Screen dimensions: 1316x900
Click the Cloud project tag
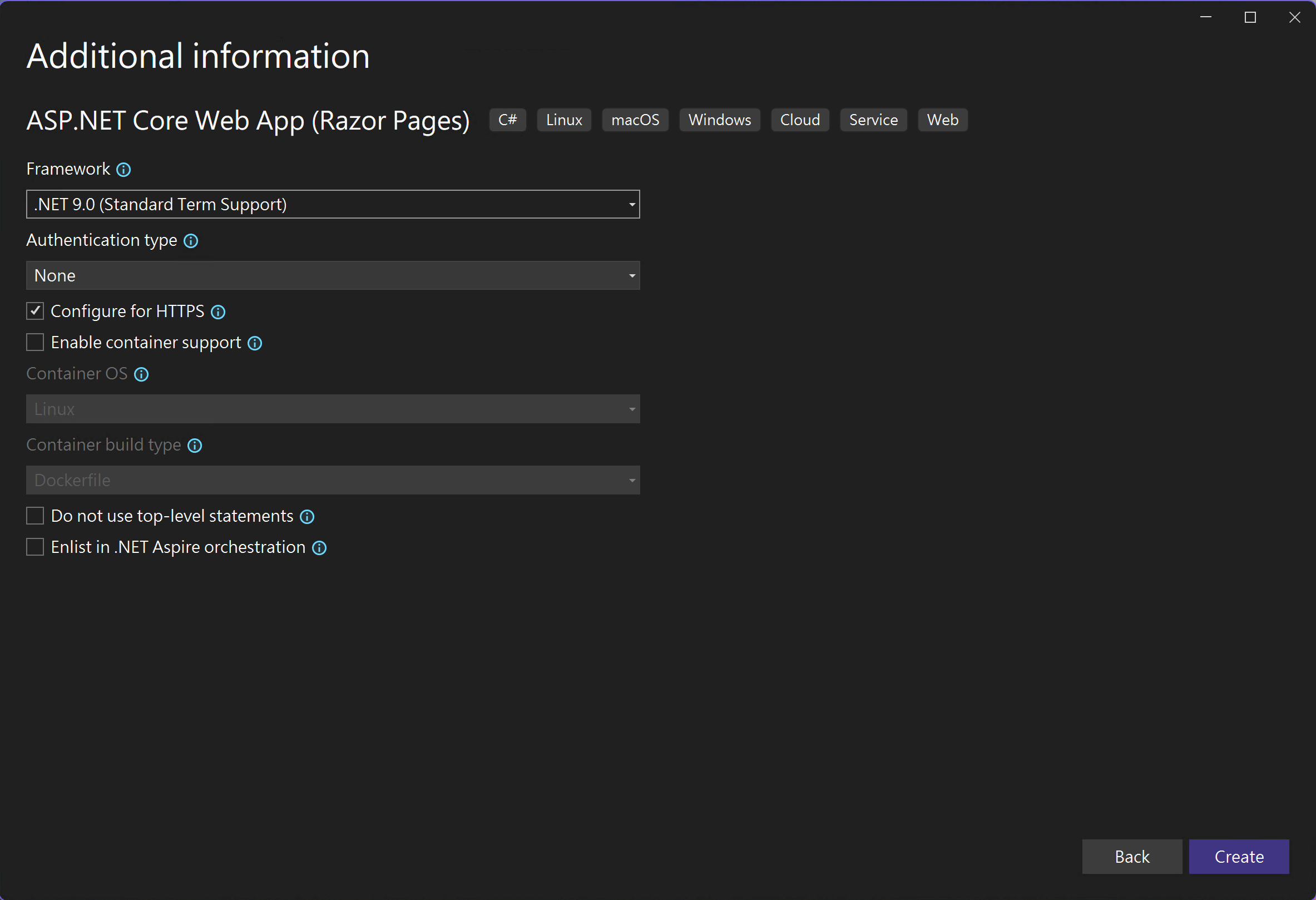(x=800, y=120)
